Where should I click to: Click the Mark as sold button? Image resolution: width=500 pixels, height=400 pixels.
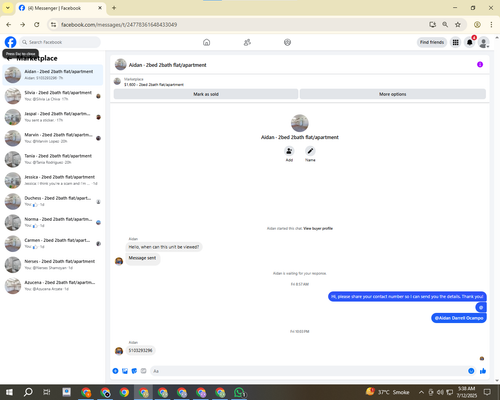coord(206,94)
